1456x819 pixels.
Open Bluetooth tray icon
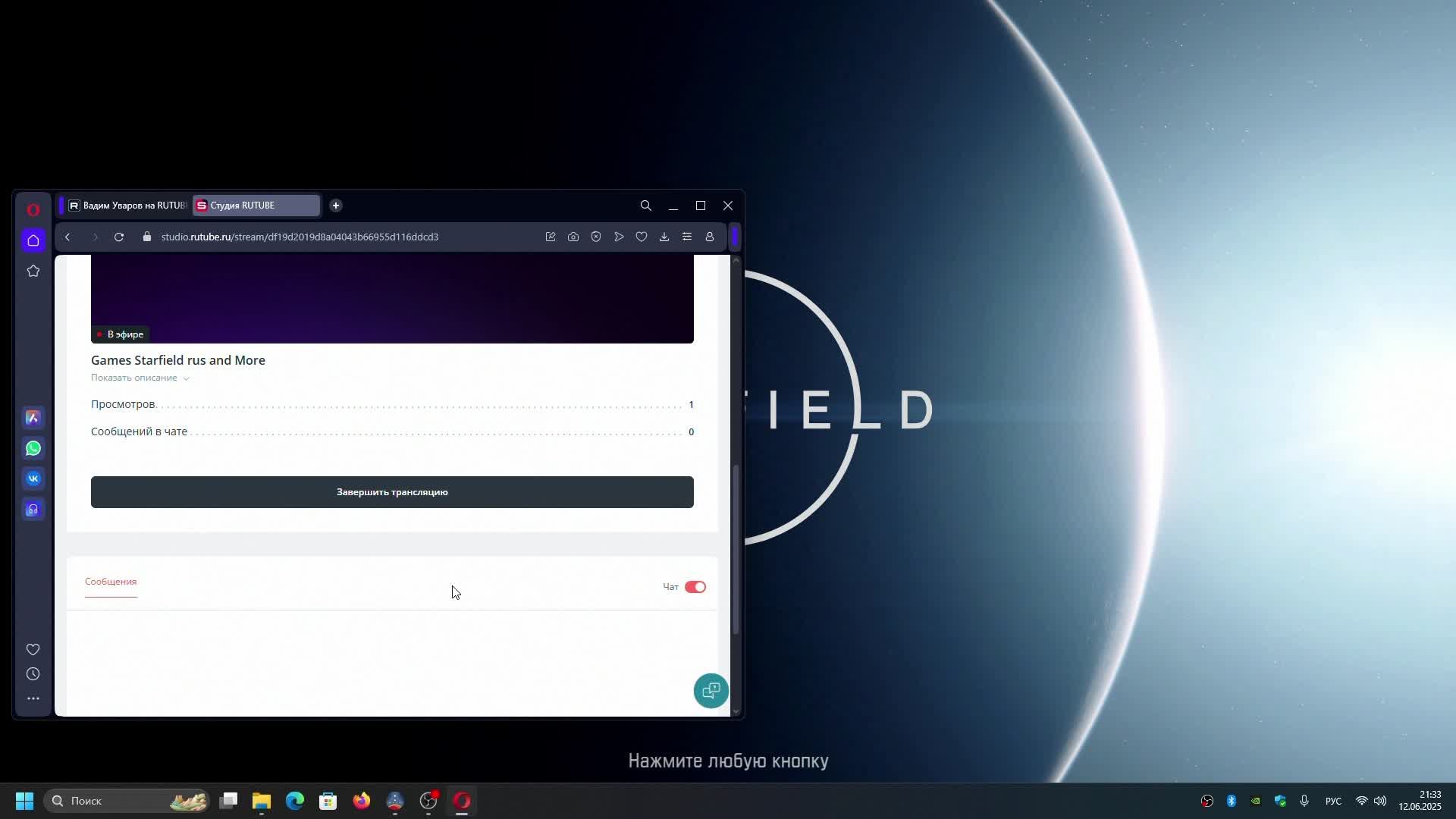[1232, 801]
